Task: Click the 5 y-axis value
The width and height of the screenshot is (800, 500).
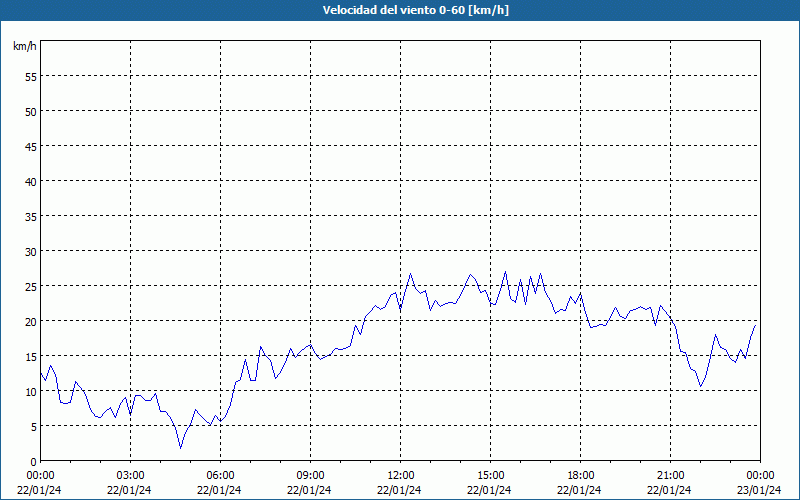Action: (x=34, y=427)
